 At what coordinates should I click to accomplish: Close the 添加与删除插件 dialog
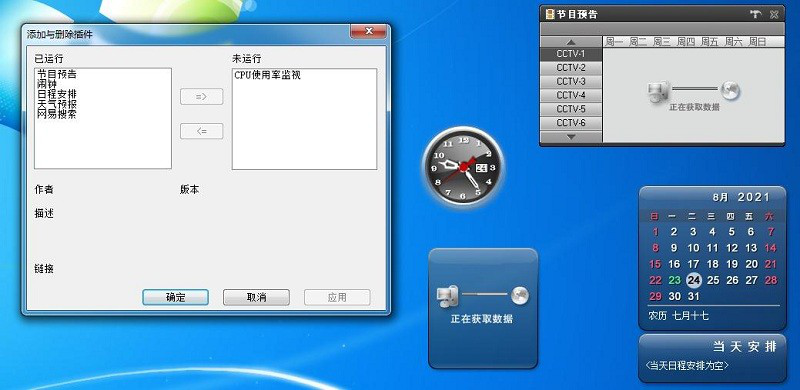pyautogui.click(x=368, y=31)
